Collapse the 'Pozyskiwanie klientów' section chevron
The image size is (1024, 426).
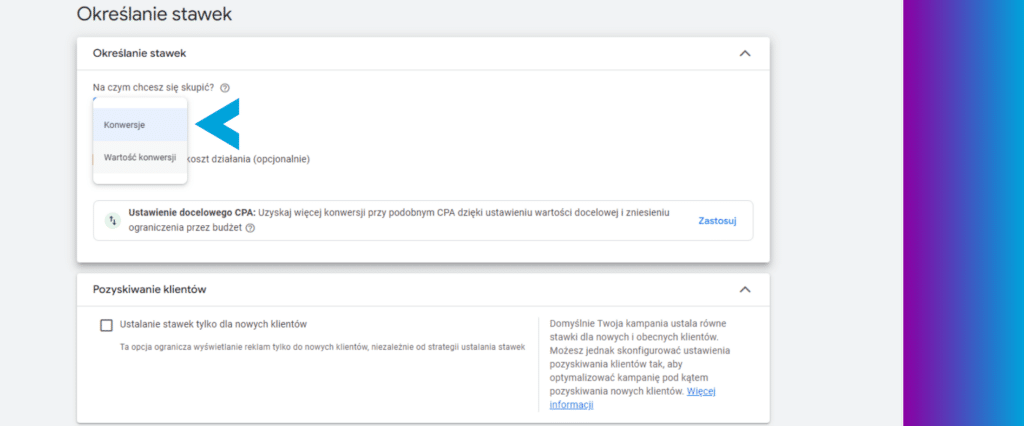744,289
